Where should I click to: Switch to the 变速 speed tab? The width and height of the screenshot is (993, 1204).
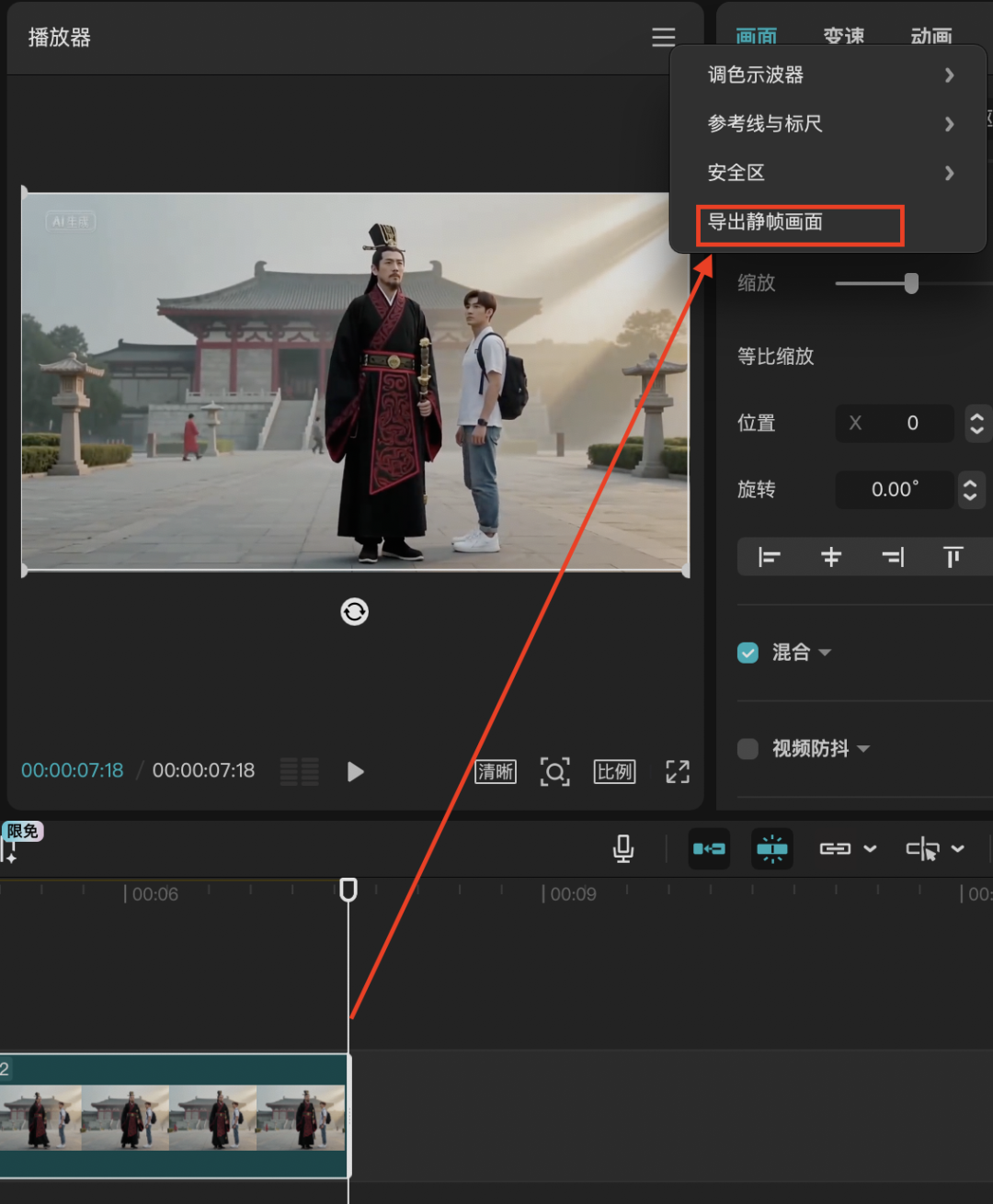click(843, 37)
